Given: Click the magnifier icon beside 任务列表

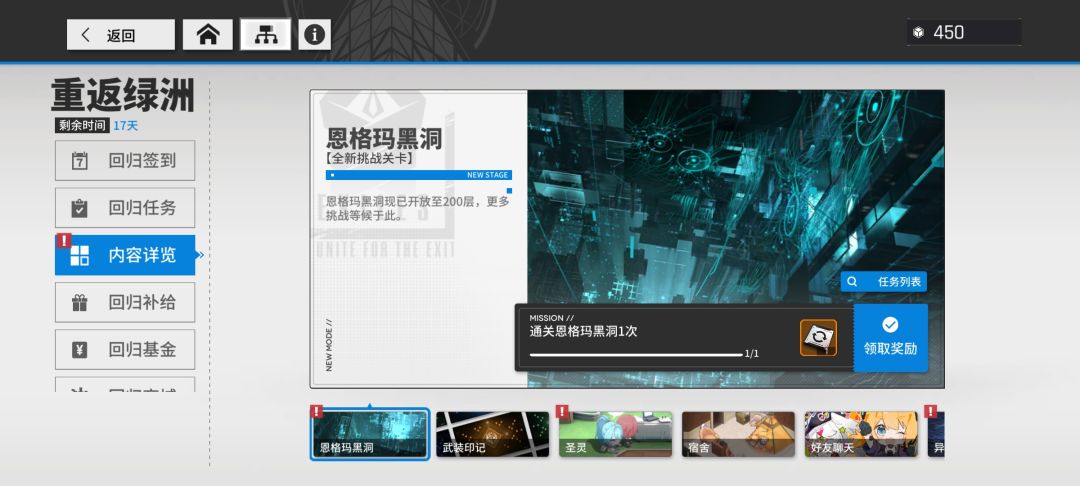Looking at the screenshot, I should (853, 282).
